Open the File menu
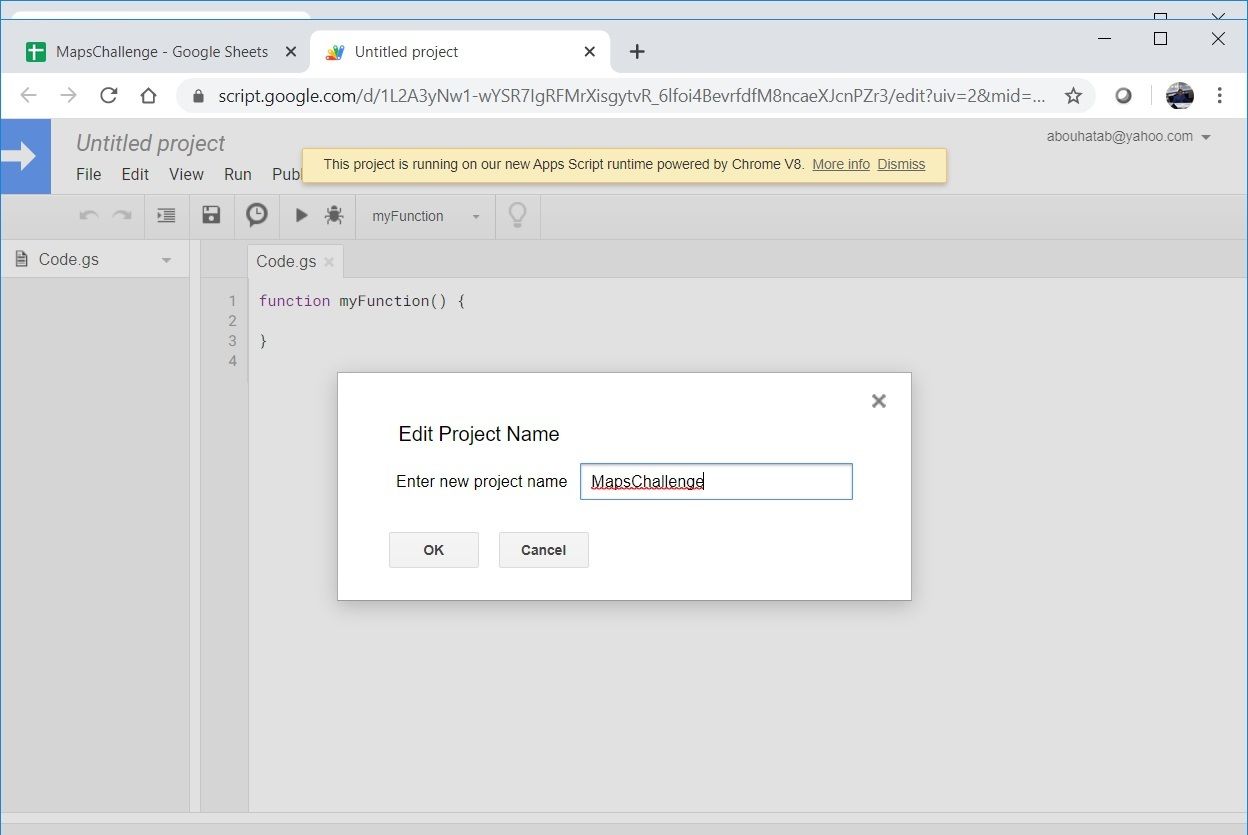The image size is (1248, 835). click(88, 173)
